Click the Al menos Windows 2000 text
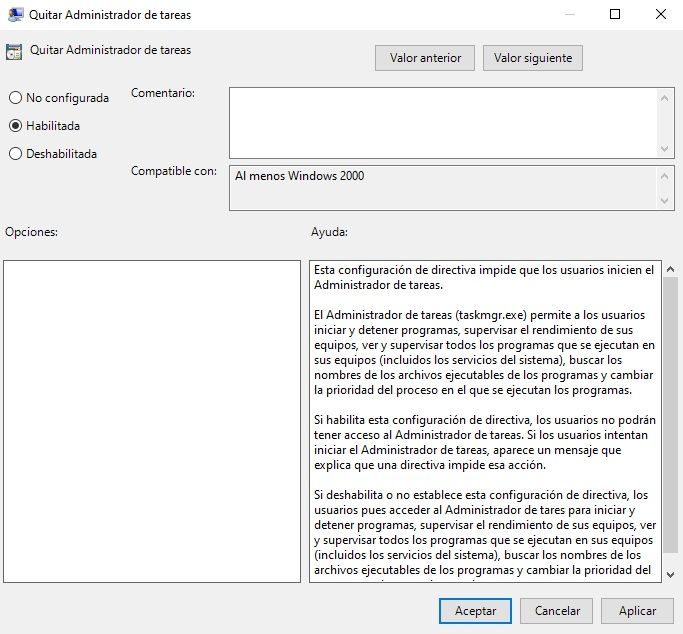Screen dimensions: 683x634 pyautogui.click(x=299, y=176)
